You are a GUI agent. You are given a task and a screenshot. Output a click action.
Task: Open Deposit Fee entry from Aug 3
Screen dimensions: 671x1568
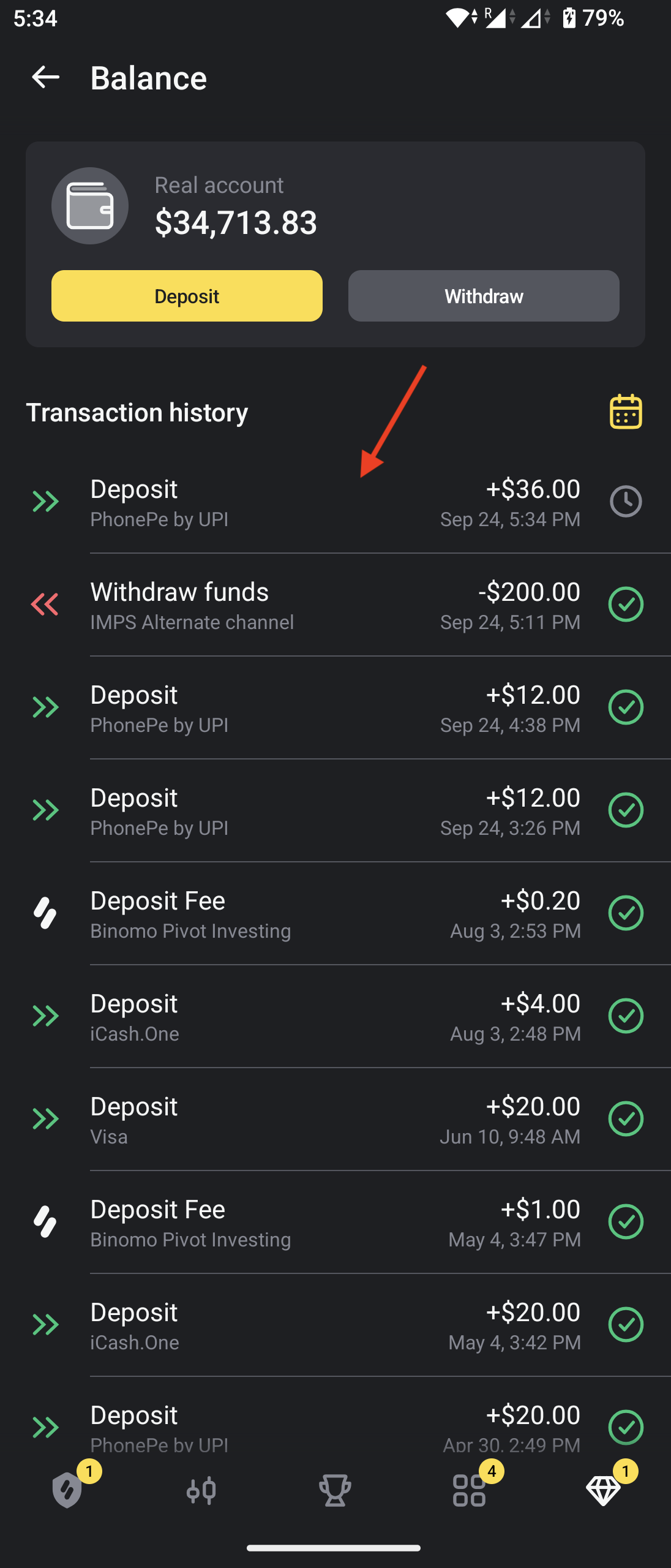tap(335, 914)
